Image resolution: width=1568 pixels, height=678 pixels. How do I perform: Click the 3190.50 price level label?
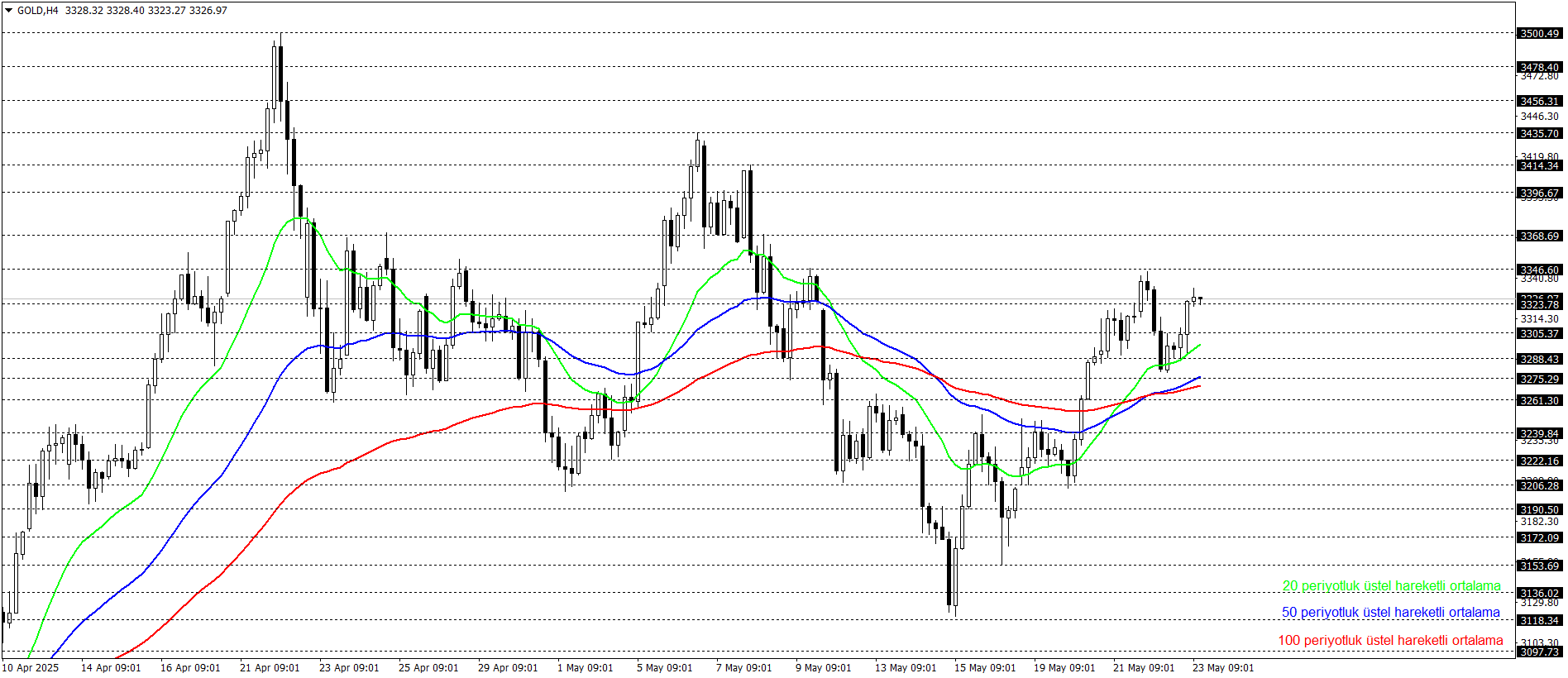click(x=1539, y=510)
